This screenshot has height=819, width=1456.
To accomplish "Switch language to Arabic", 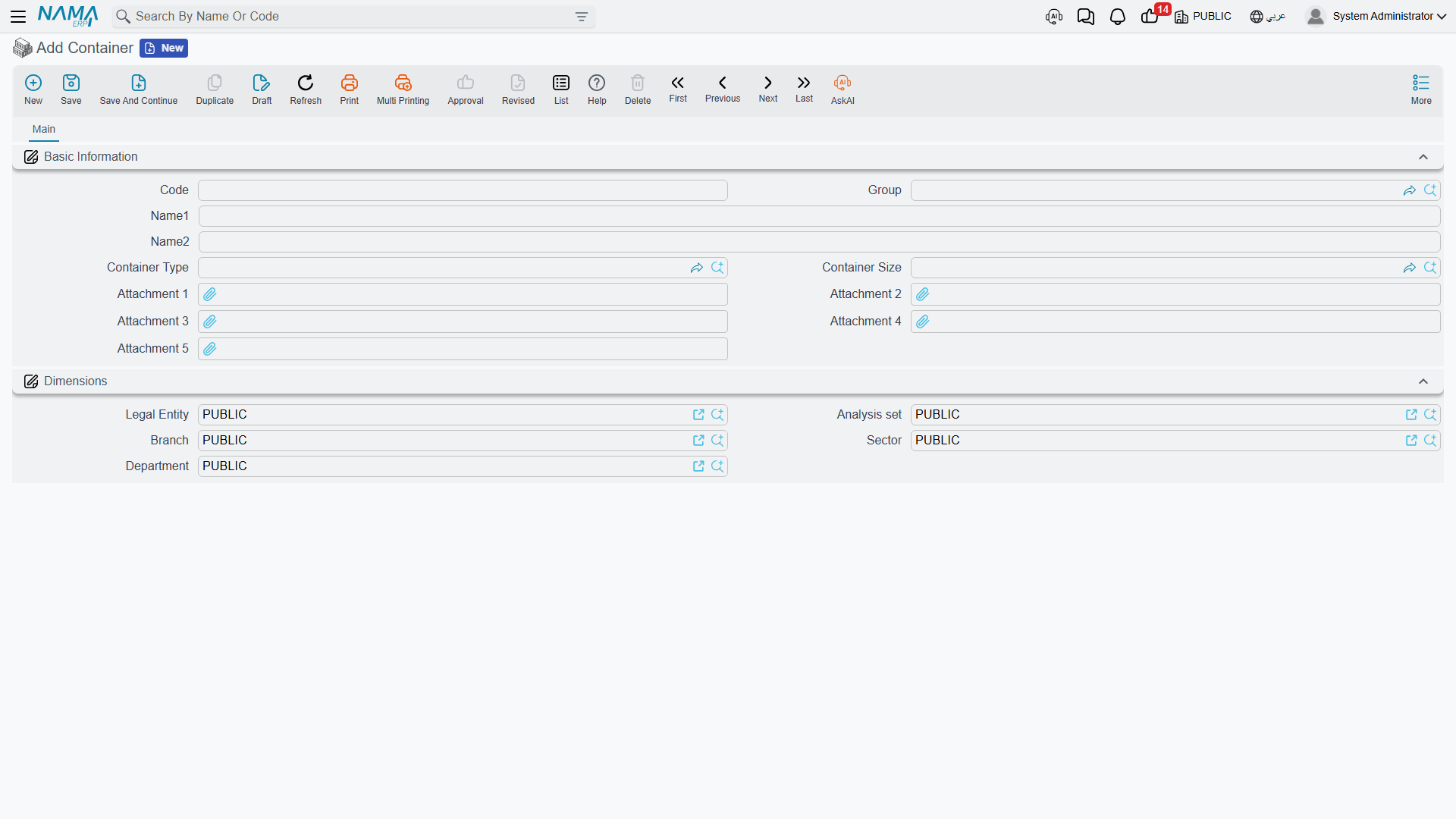I will pos(1268,16).
